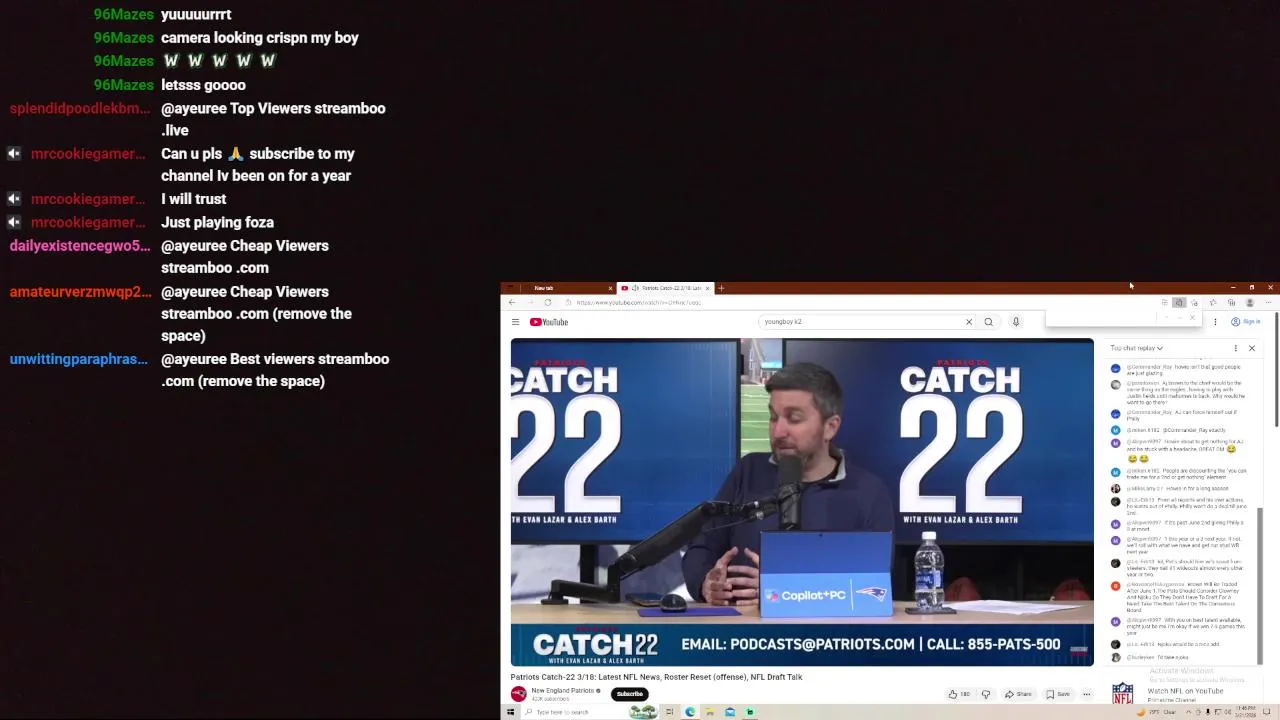This screenshot has width=1280, height=720.
Task: Open the YouTube hamburger guide menu
Action: [x=515, y=322]
